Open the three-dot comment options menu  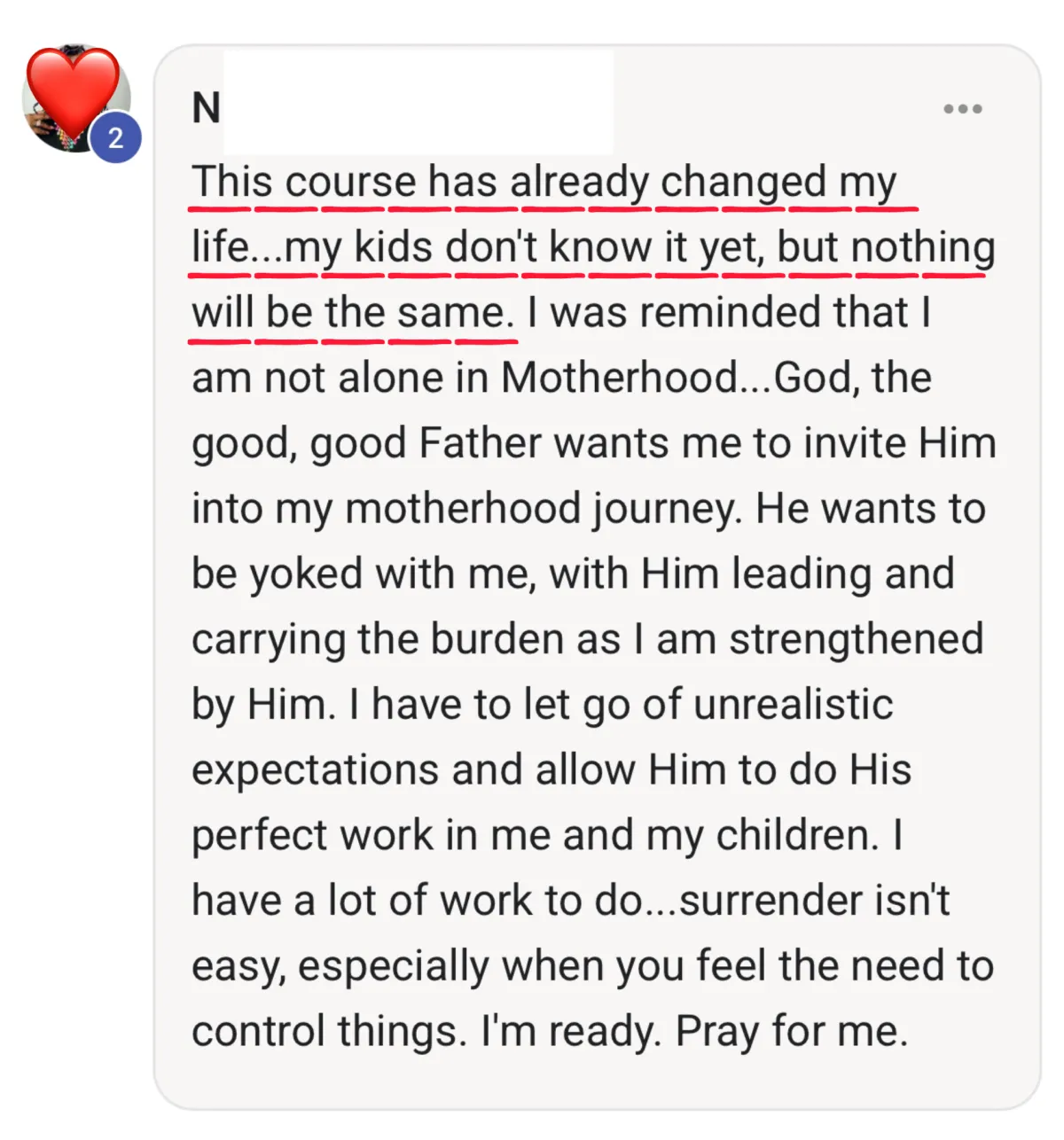pos(962,109)
